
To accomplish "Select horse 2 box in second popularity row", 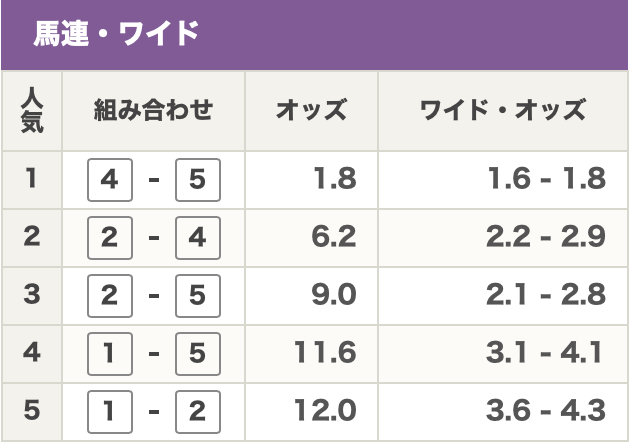I will tap(110, 238).
